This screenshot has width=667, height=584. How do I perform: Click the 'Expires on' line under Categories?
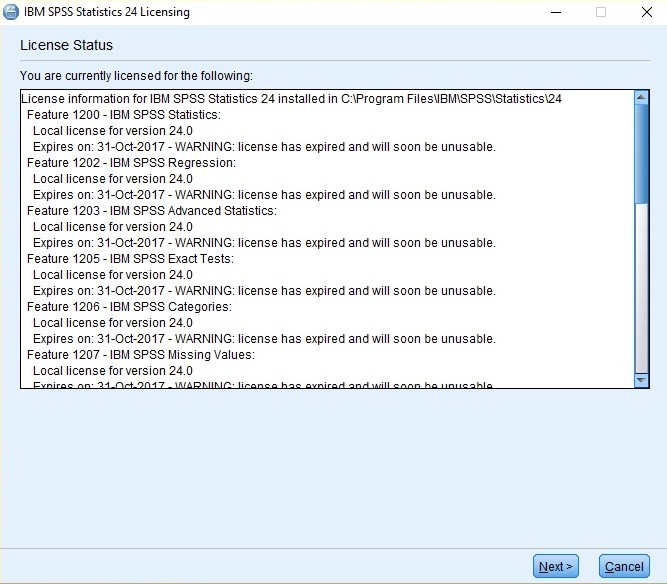[x=264, y=339]
